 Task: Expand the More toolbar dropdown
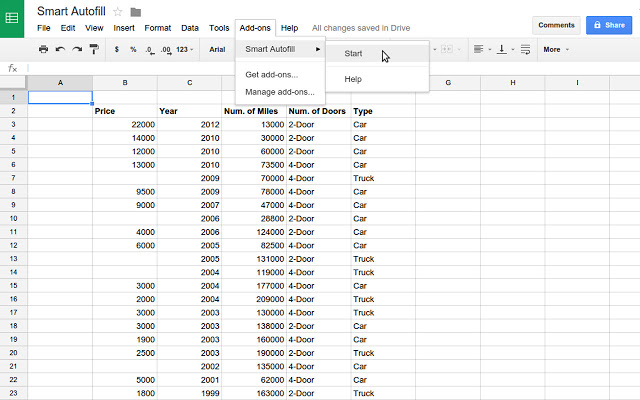[556, 49]
